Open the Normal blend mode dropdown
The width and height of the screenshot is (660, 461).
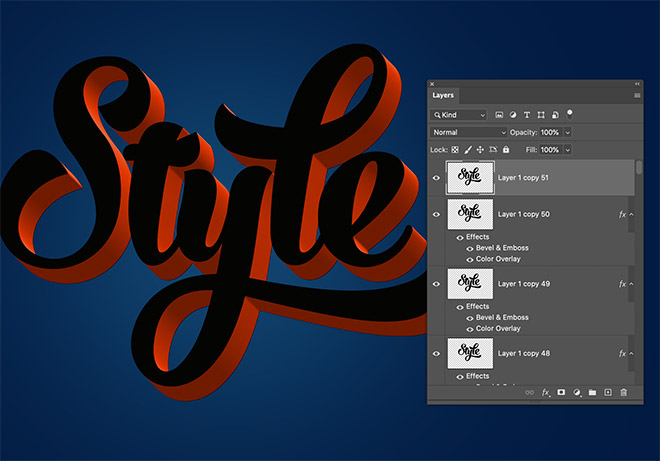tap(469, 132)
